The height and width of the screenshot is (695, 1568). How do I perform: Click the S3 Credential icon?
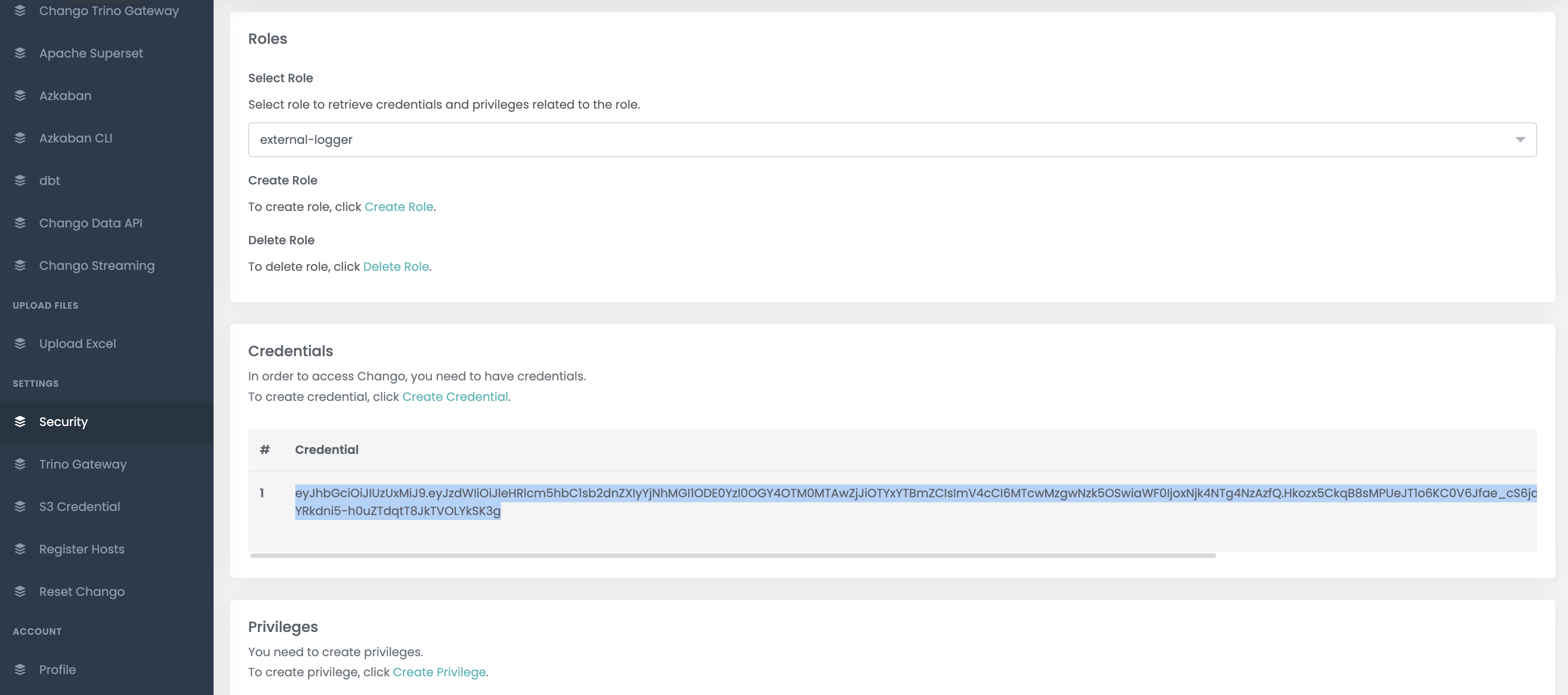click(20, 507)
